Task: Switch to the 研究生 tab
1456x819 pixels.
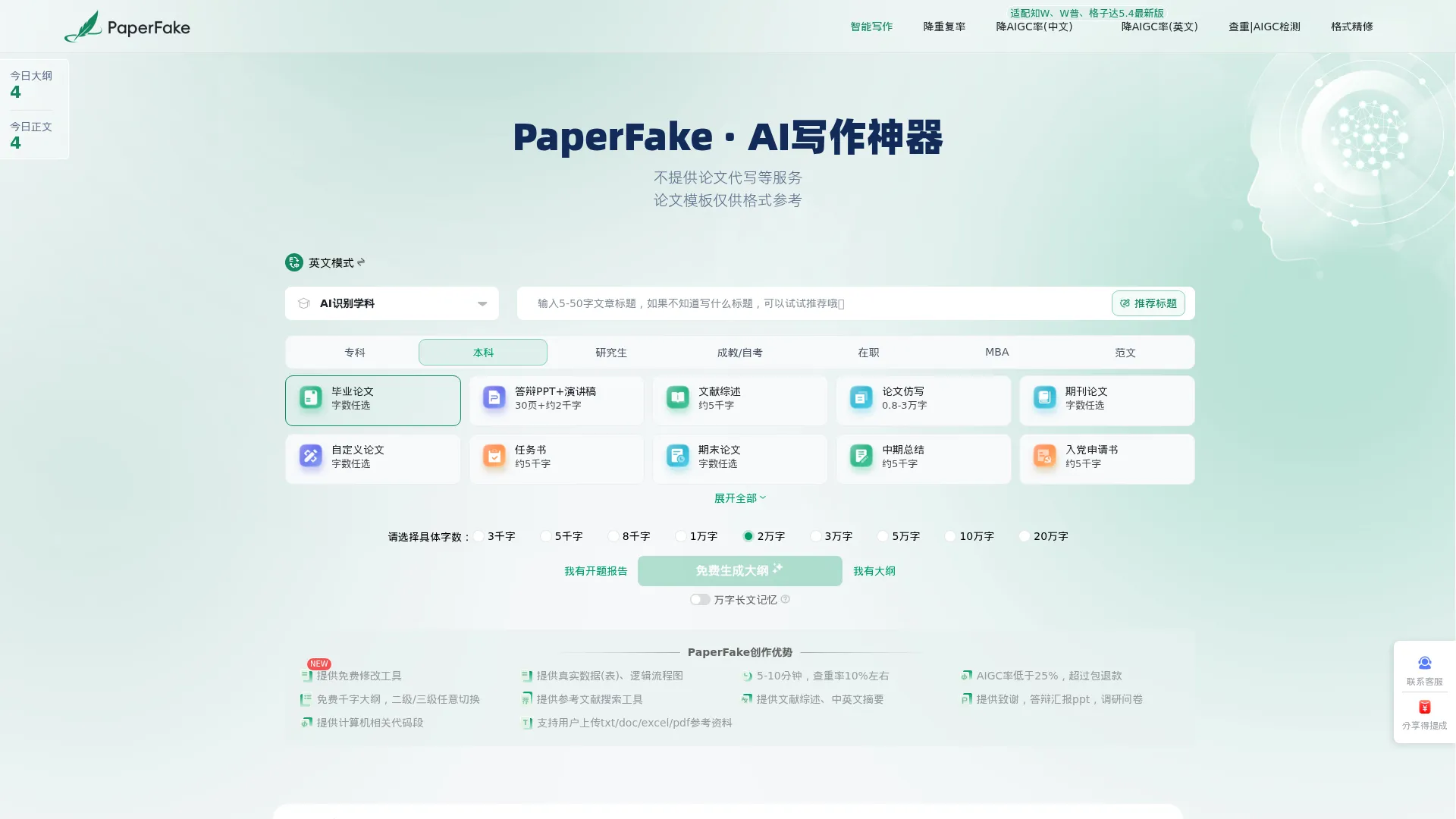Action: tap(611, 353)
